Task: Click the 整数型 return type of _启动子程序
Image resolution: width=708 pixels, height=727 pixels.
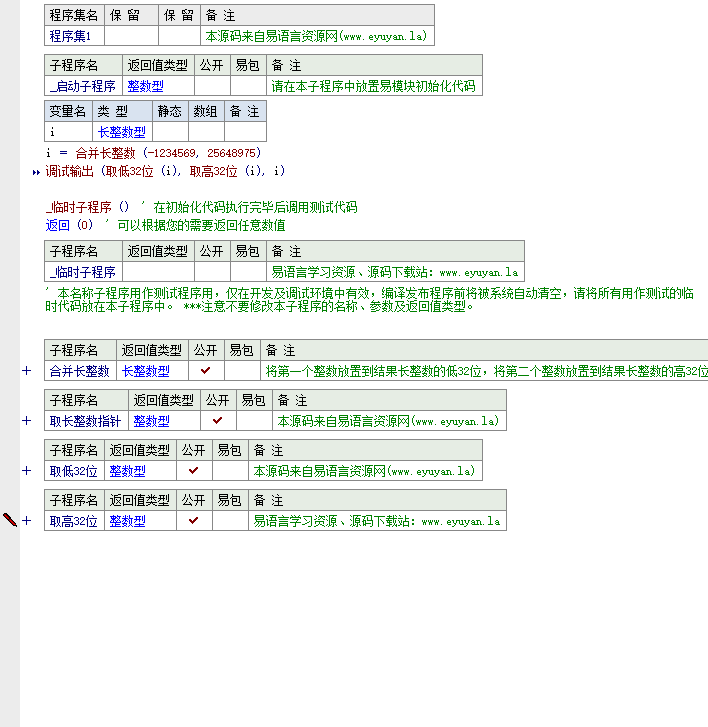Action: 146,87
